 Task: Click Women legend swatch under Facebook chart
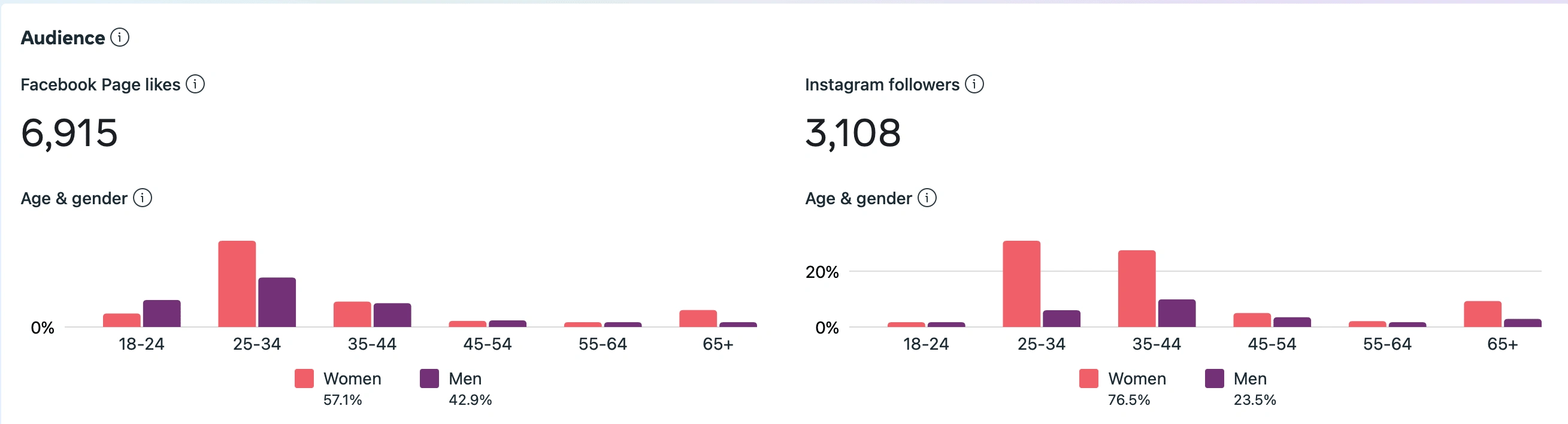tap(304, 378)
